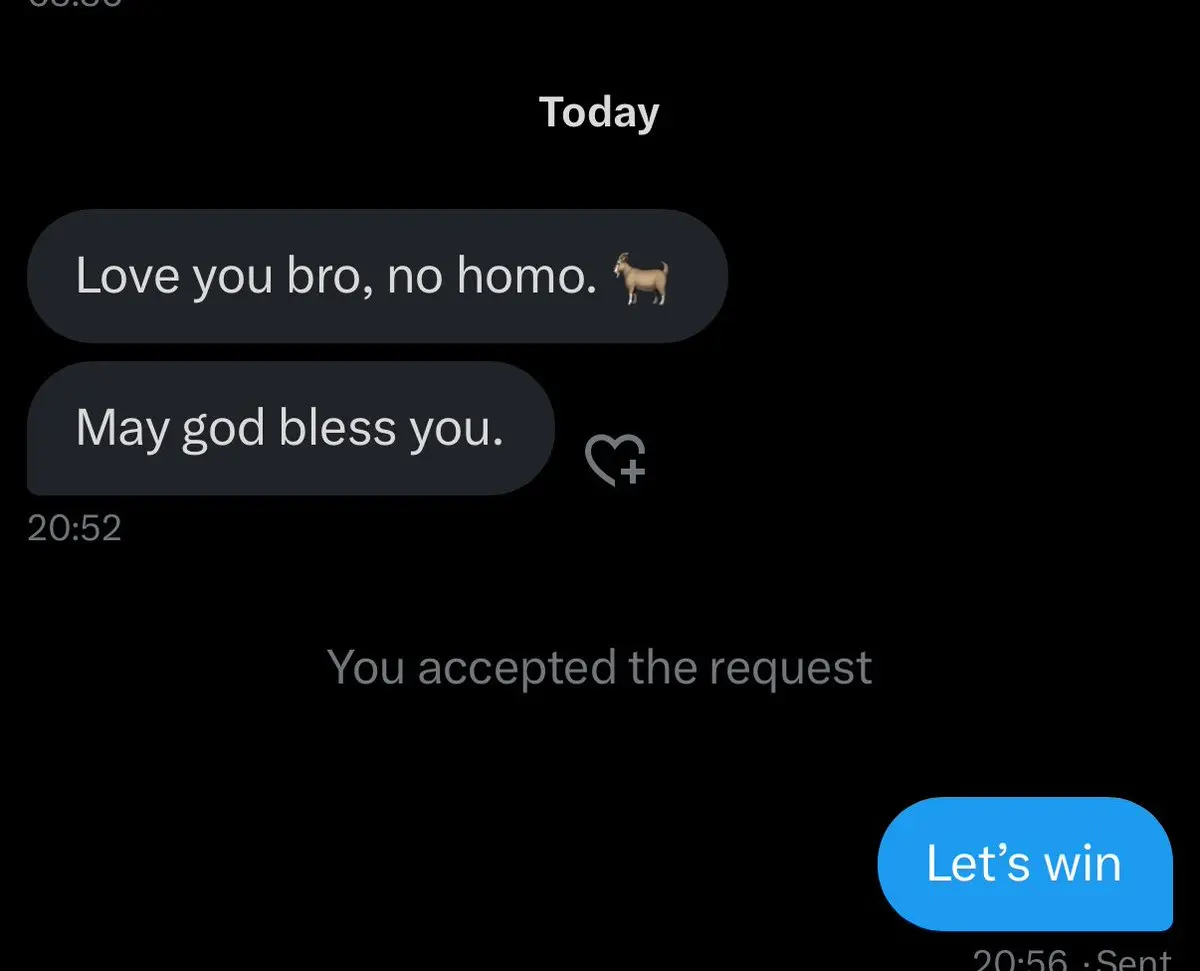Click the "You accepted the request" notice
This screenshot has width=1200, height=971.
(600, 667)
